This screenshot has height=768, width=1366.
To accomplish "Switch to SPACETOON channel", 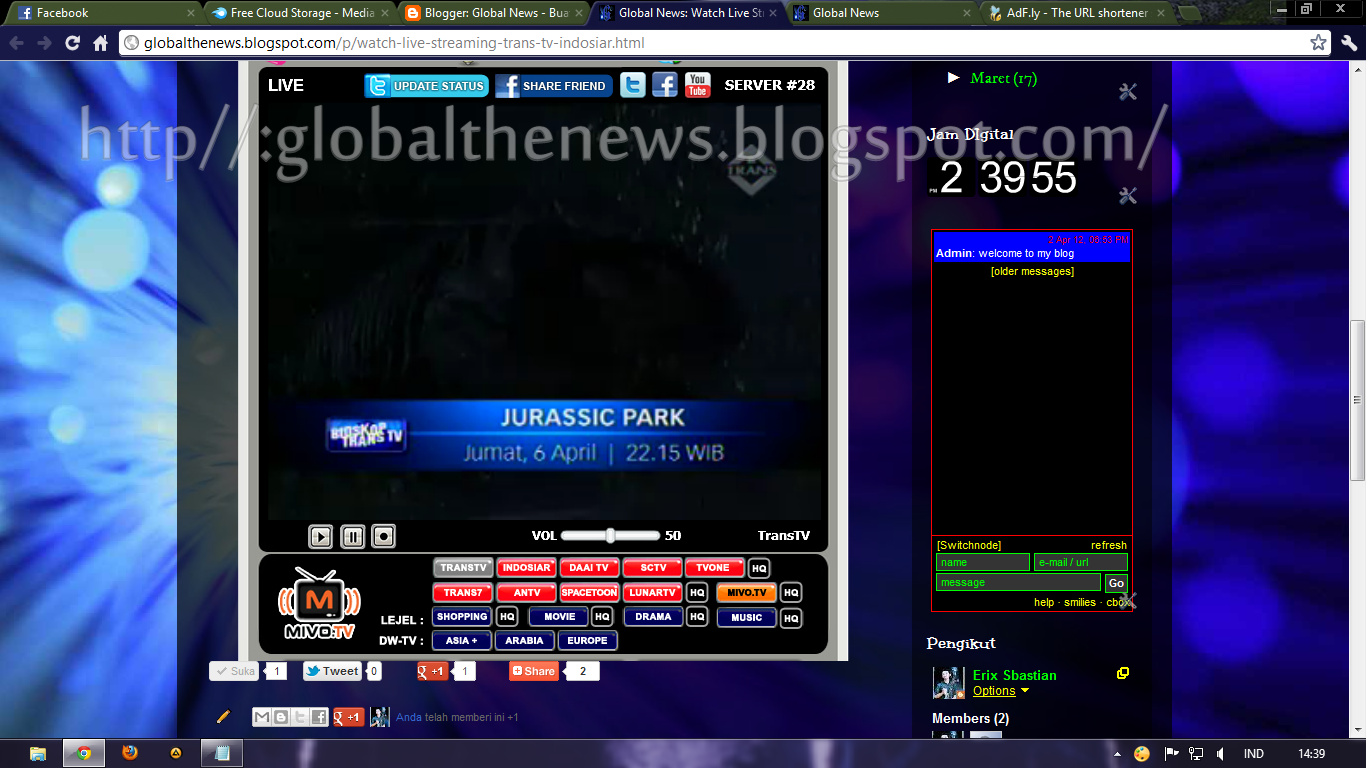I will [x=589, y=593].
